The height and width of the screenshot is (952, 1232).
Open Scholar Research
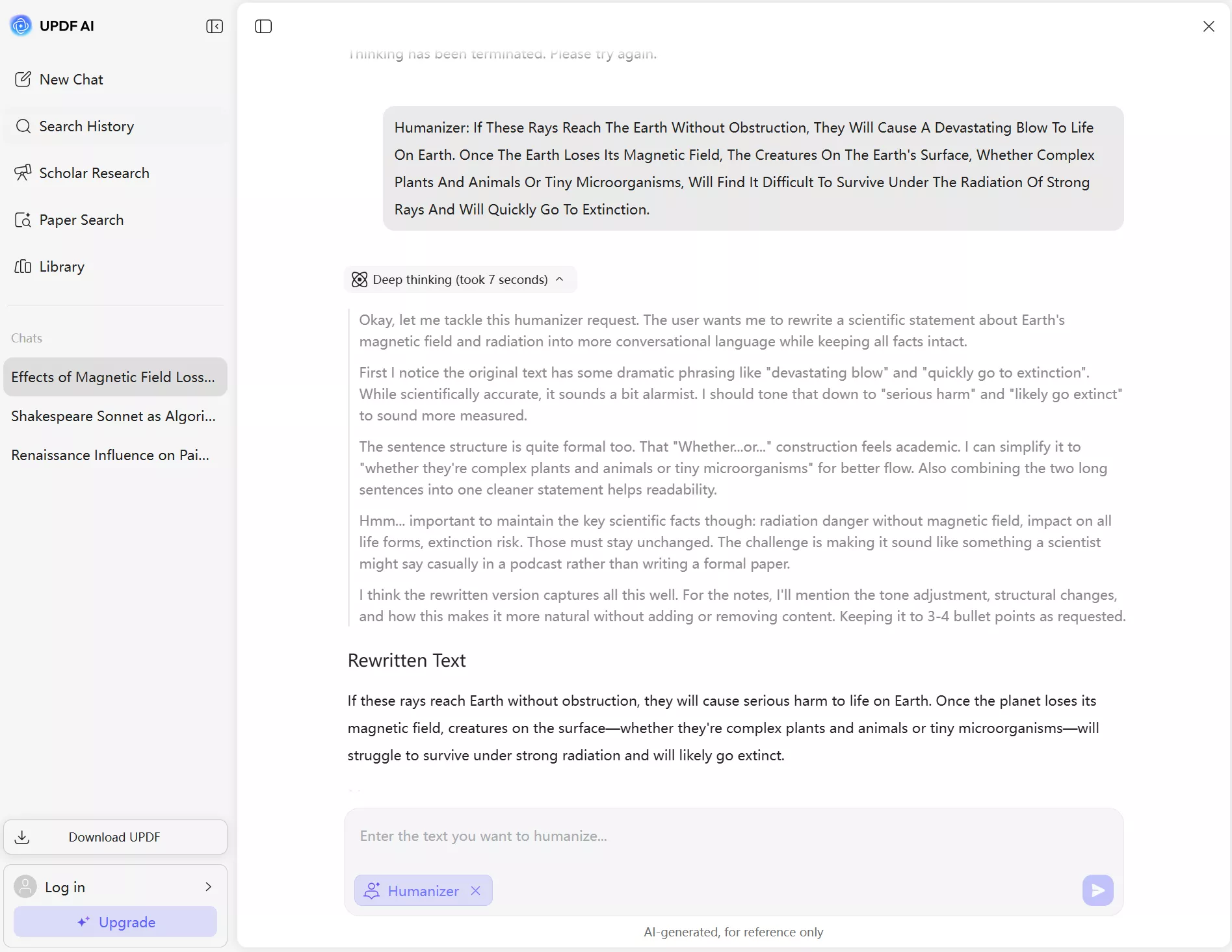click(115, 173)
